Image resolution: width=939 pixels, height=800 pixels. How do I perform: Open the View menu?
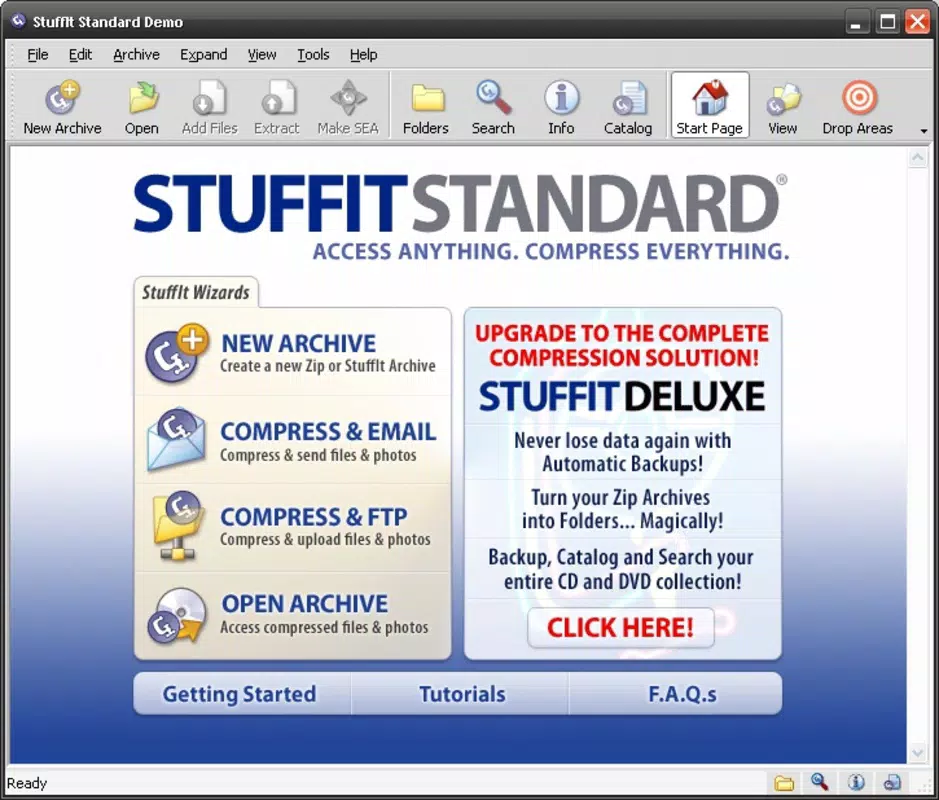point(262,54)
